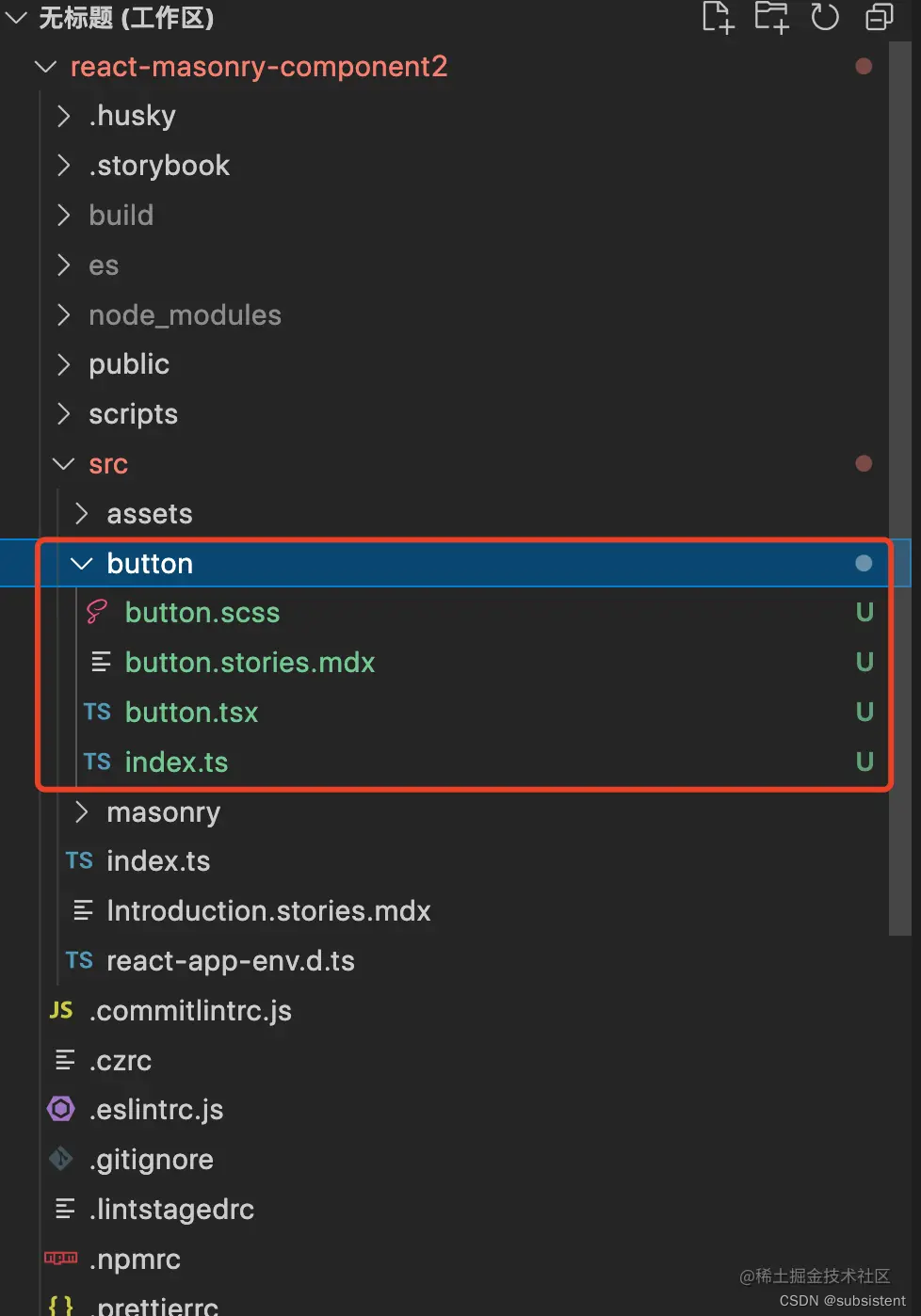This screenshot has width=921, height=1316.
Task: Collapse all folders using the header icon
Action: (x=879, y=17)
